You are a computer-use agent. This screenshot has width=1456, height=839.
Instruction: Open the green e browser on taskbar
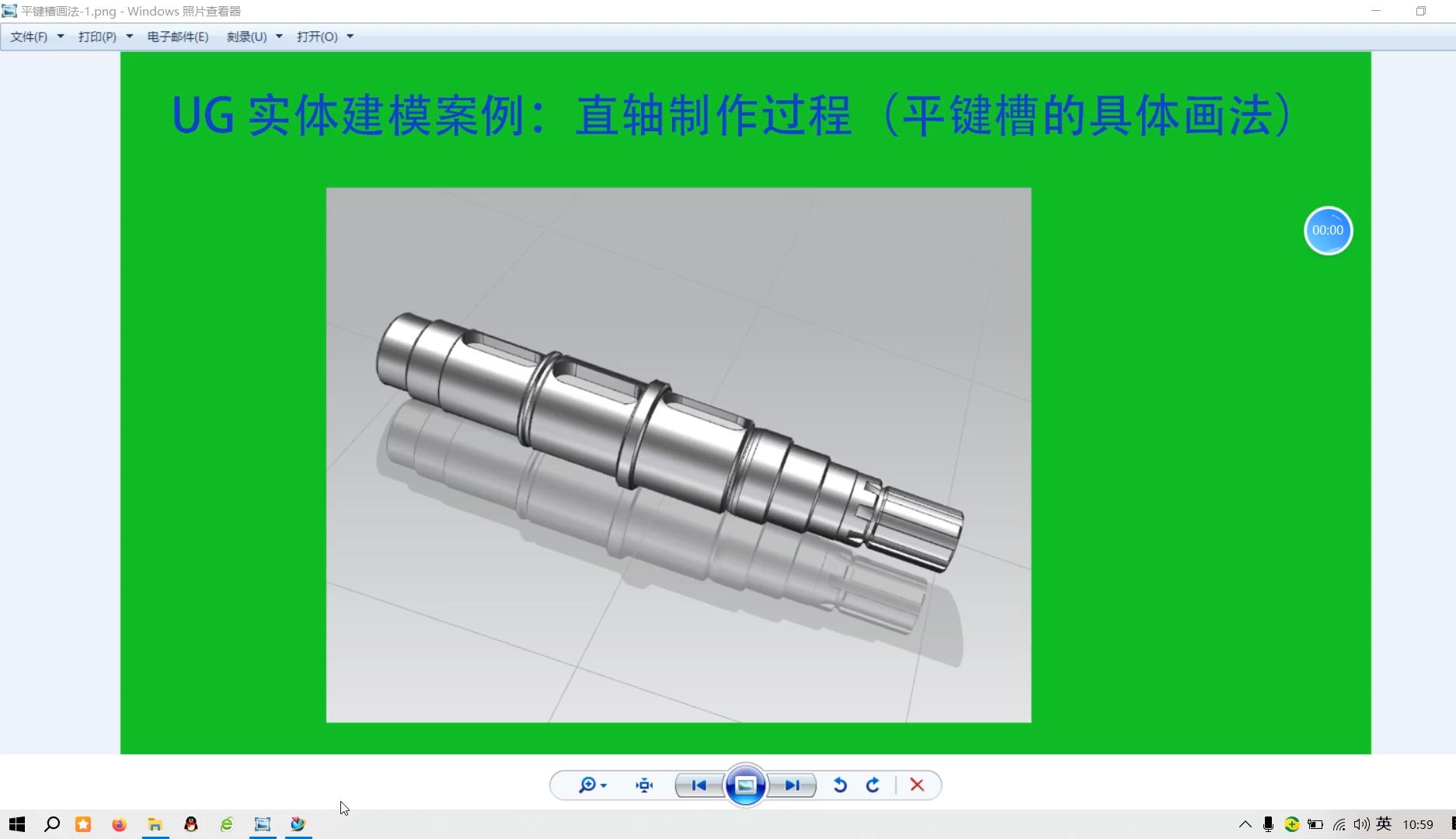click(227, 824)
